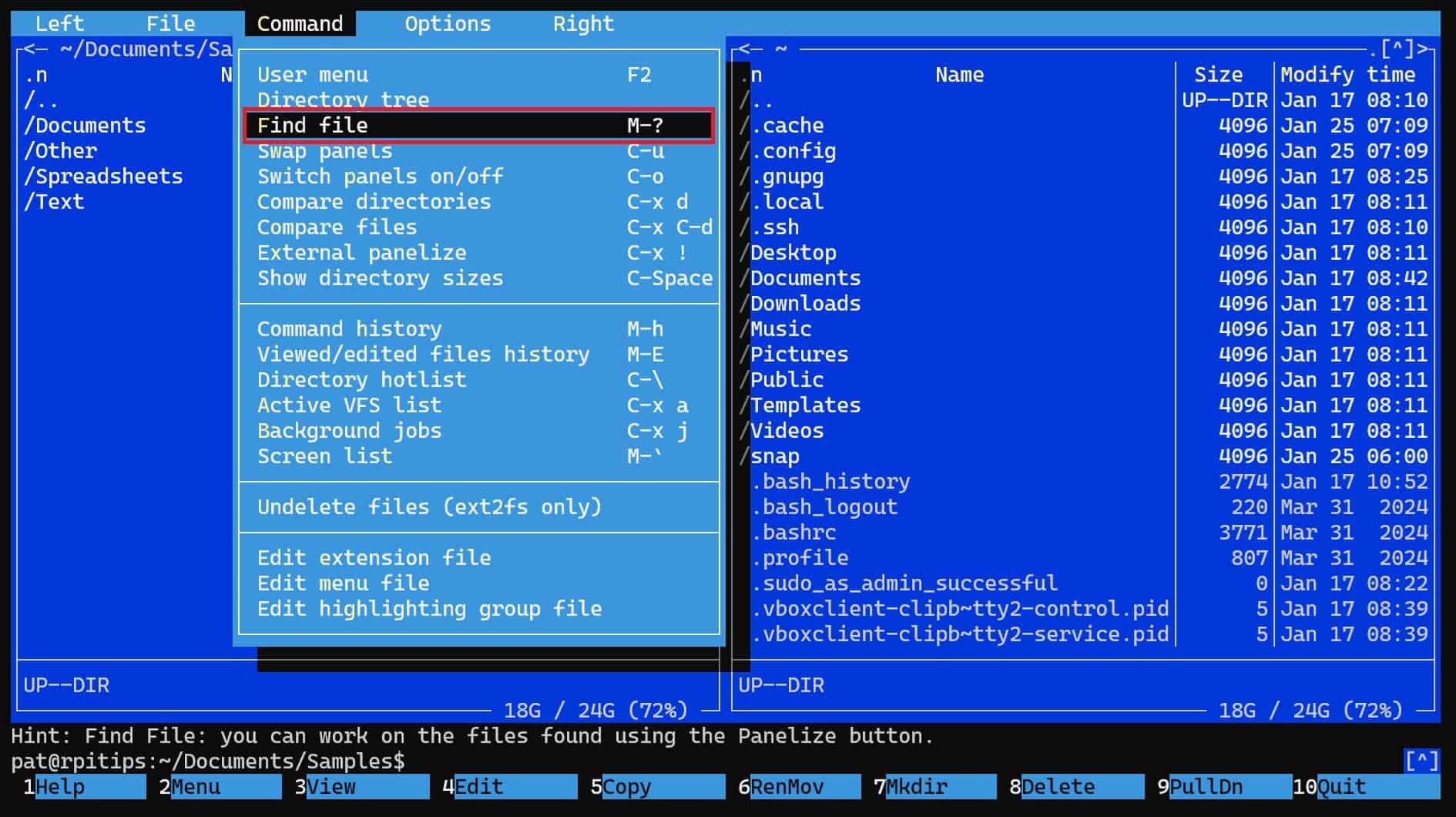This screenshot has height=817, width=1456.
Task: Click Show directory sizes entry
Action: pyautogui.click(x=478, y=278)
